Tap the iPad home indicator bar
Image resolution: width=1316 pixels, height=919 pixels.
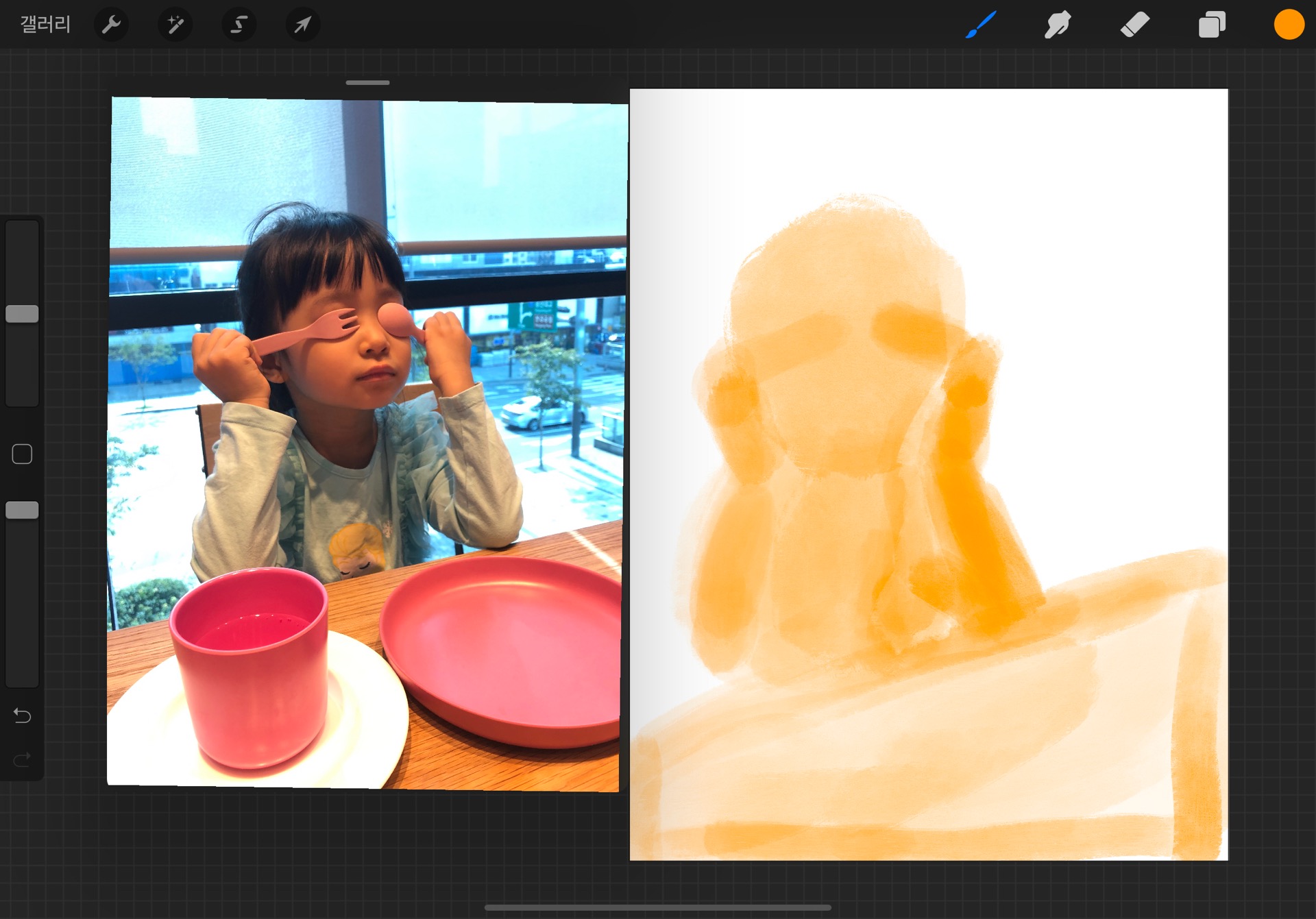point(657,907)
